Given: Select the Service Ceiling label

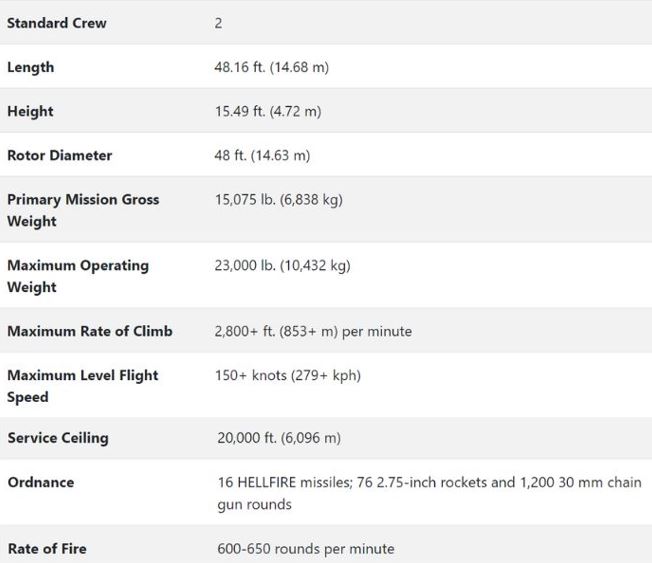Looking at the screenshot, I should click(58, 438).
